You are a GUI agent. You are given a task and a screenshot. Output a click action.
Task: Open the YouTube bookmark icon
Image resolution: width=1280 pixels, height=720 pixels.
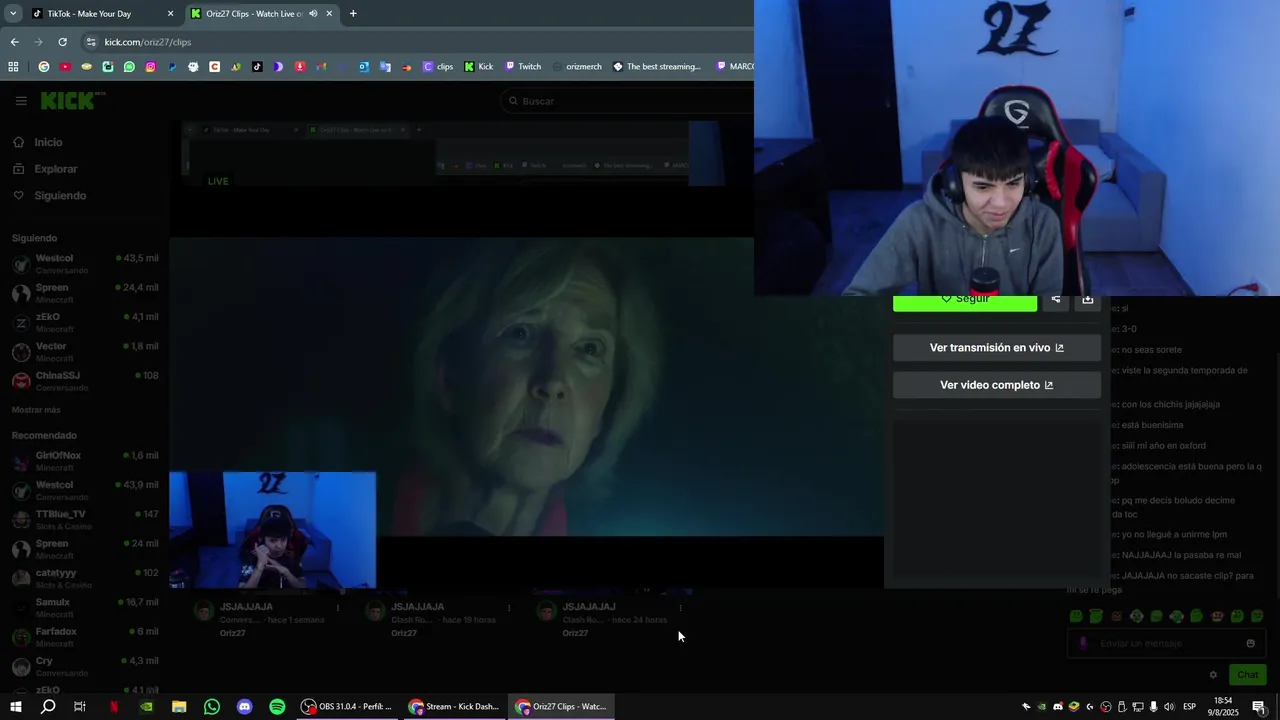[65, 67]
